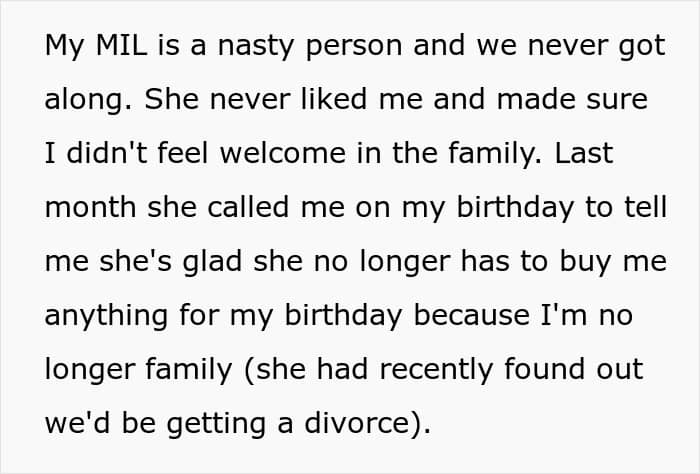Click the word "getting"

pos(216,424)
